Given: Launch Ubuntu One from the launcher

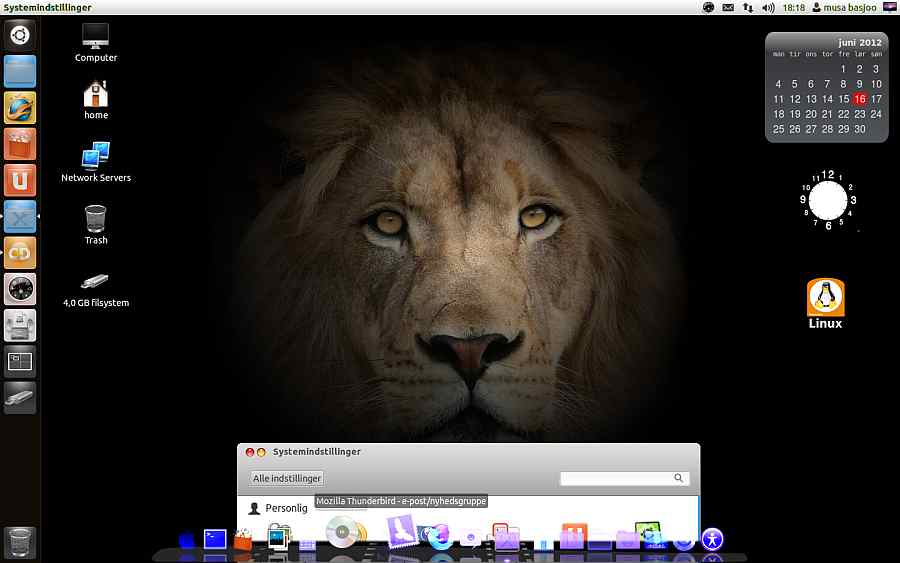Looking at the screenshot, I should [x=20, y=180].
